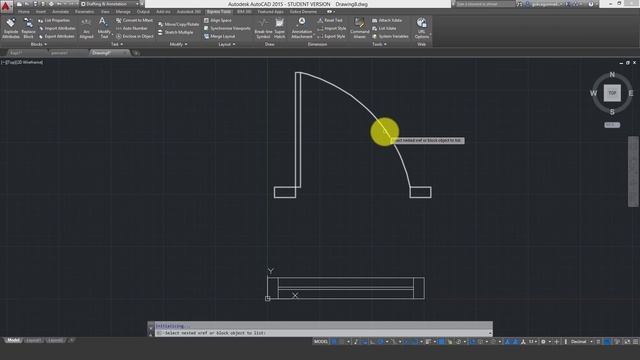The width and height of the screenshot is (640, 360).
Task: Toggle grid display in status bar
Action: pyautogui.click(x=334, y=342)
